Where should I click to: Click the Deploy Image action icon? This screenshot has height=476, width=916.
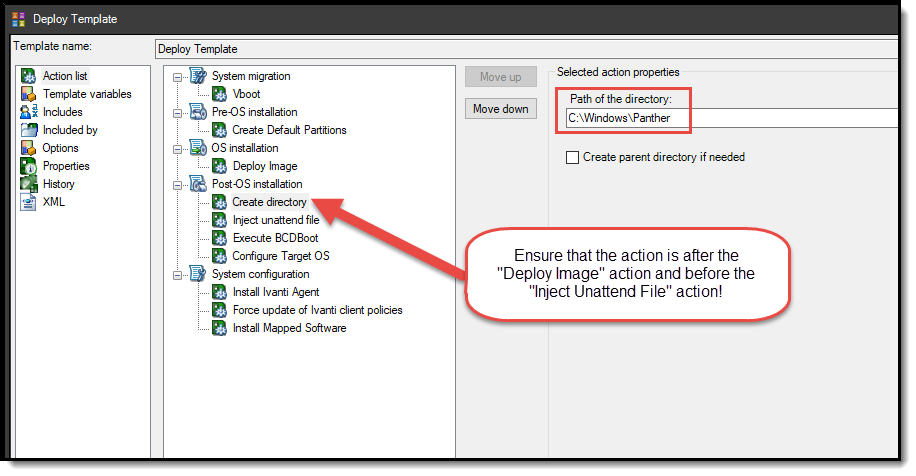coord(220,166)
